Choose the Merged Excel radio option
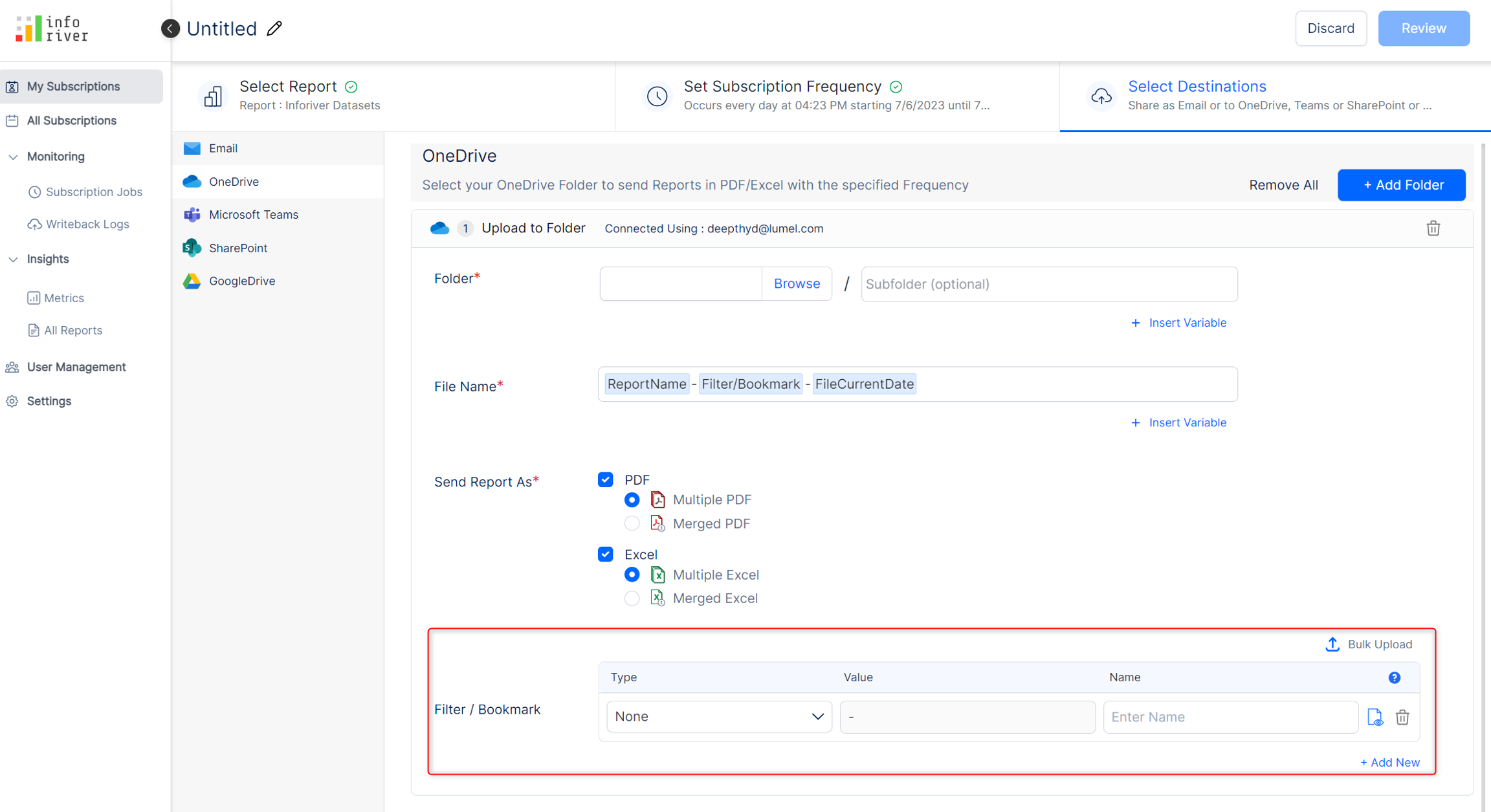The height and width of the screenshot is (812, 1491). [632, 598]
